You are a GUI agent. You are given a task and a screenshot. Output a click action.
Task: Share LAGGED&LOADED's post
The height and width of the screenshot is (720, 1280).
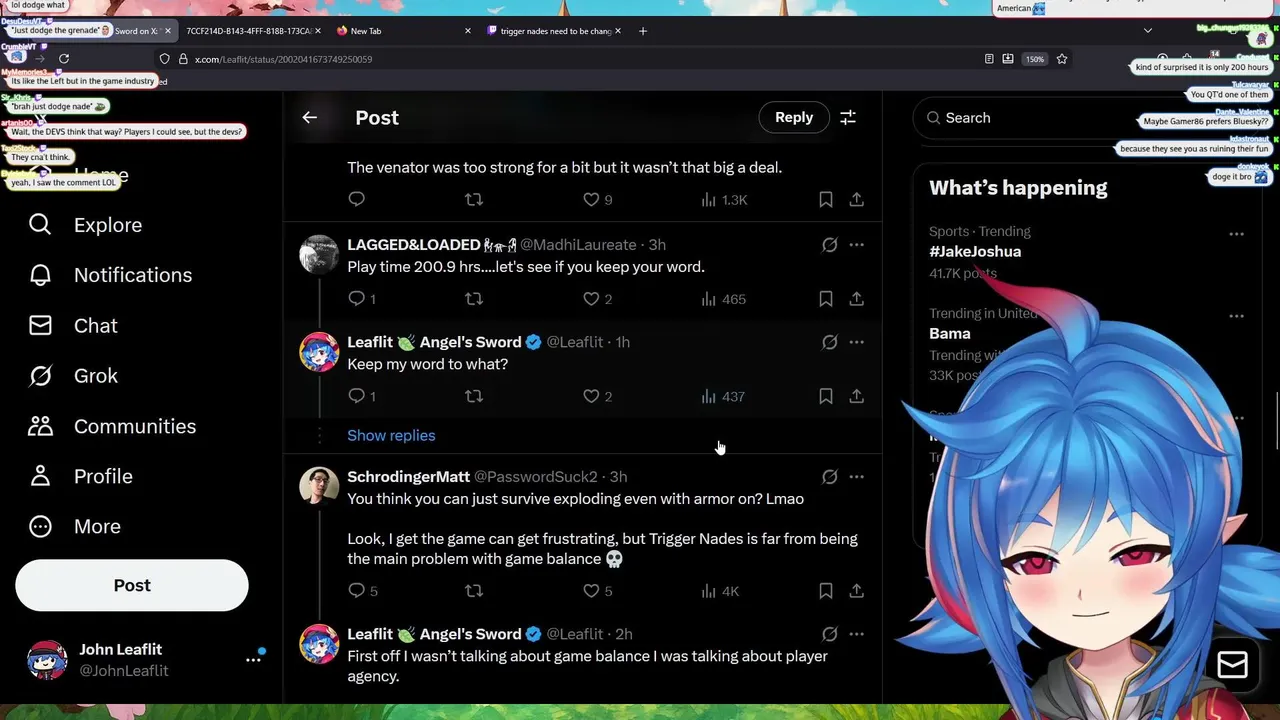pyautogui.click(x=857, y=298)
